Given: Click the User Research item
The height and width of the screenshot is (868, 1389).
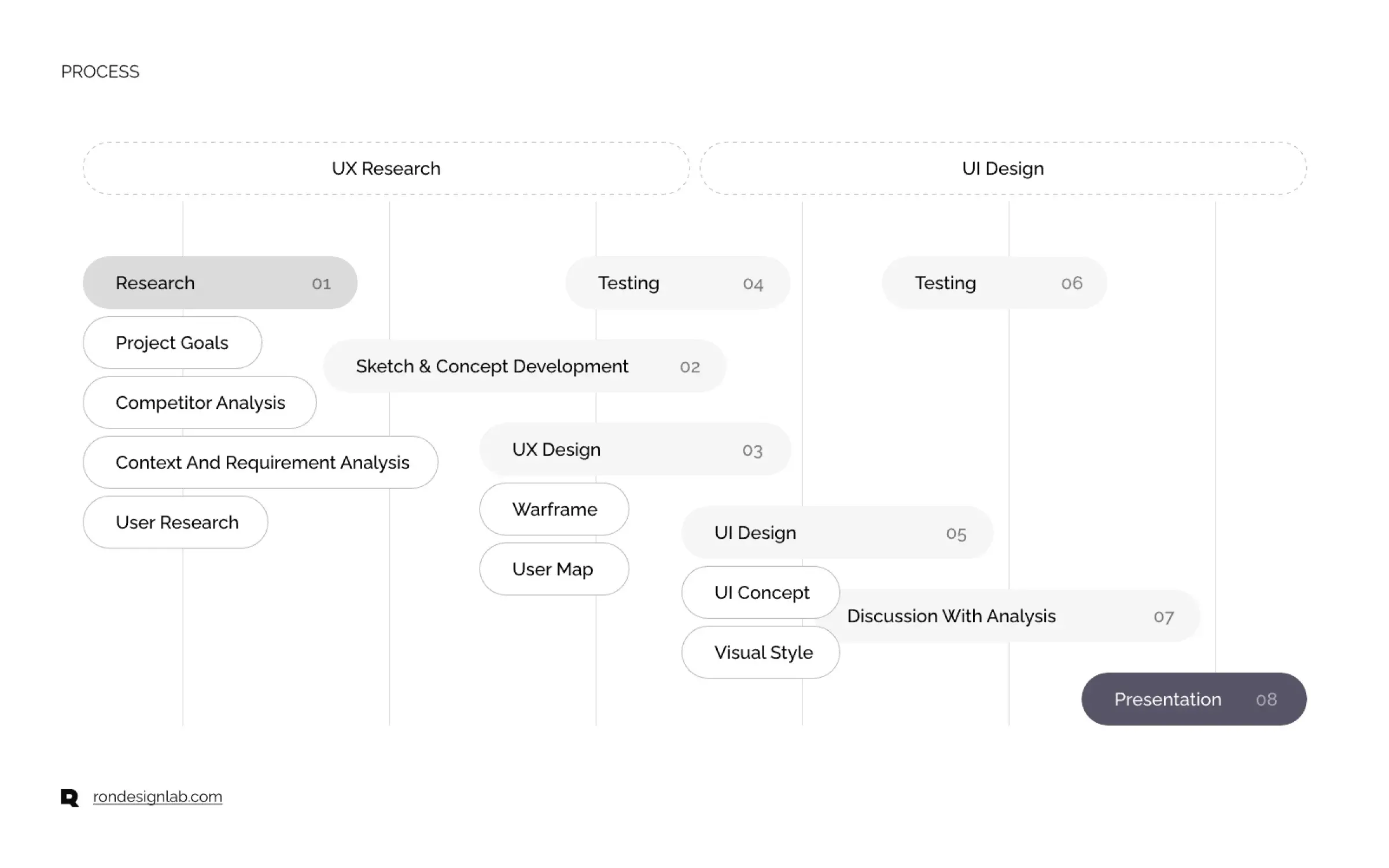Looking at the screenshot, I should [175, 522].
